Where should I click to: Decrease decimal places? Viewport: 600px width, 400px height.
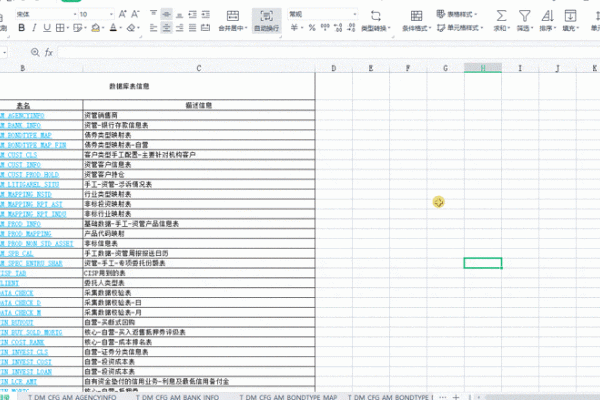tap(351, 27)
